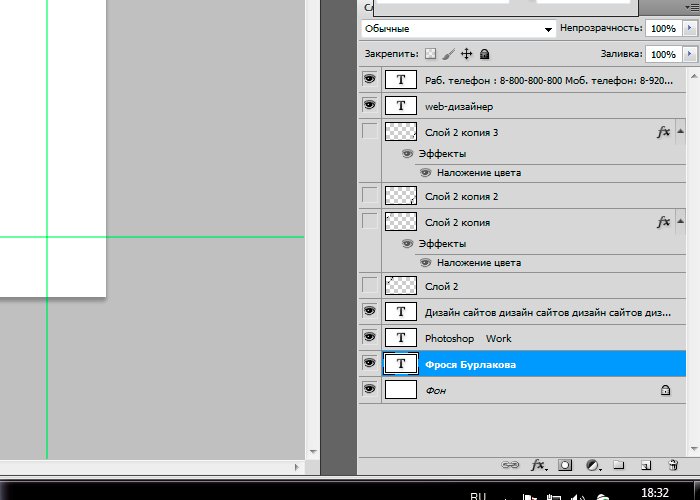Hide the web-дизайнер text layer
This screenshot has width=700, height=500.
coord(369,105)
